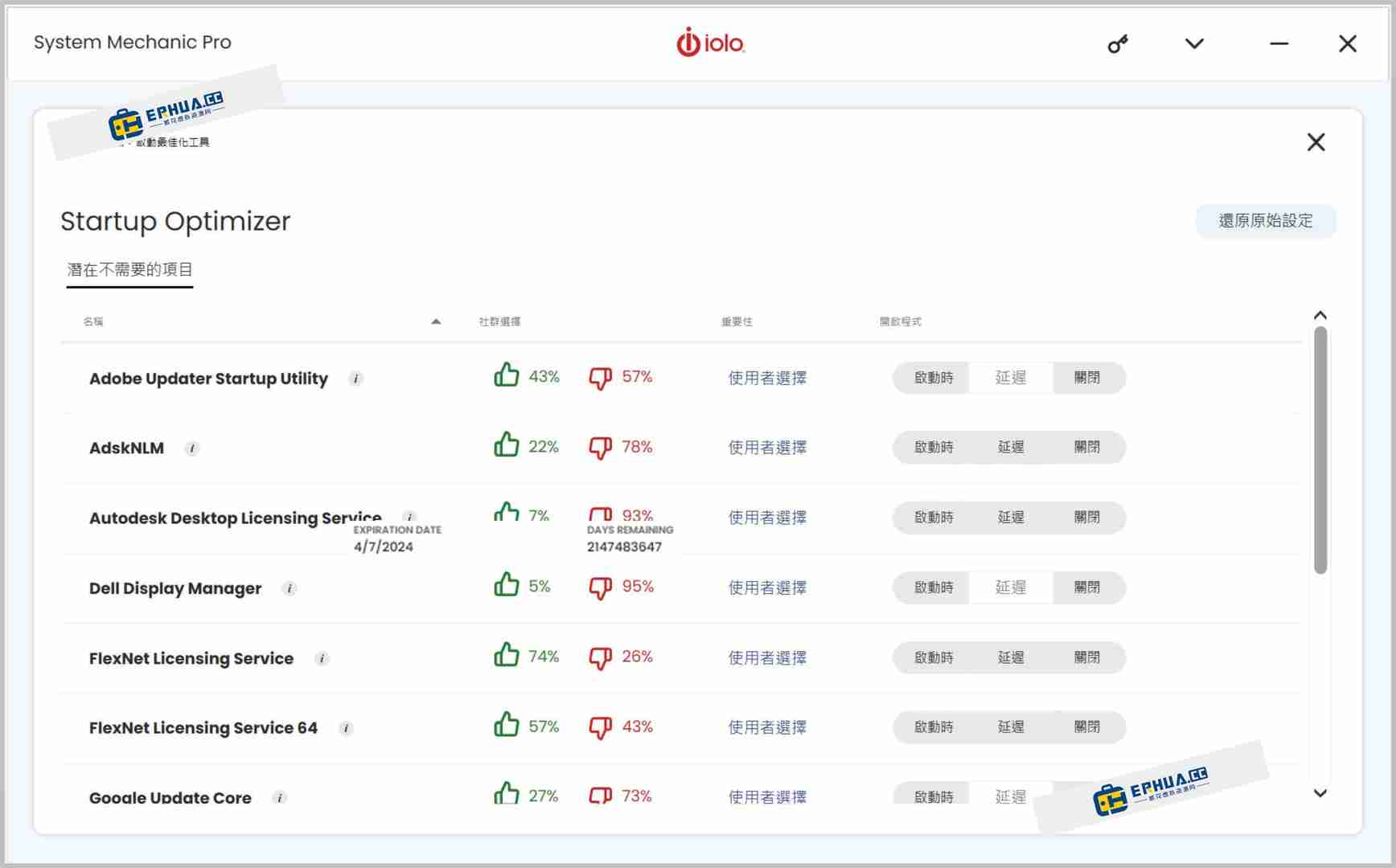This screenshot has height=868, width=1396.
Task: Click 使用者選擇 for FlexNet Licensing Service
Action: pos(767,657)
